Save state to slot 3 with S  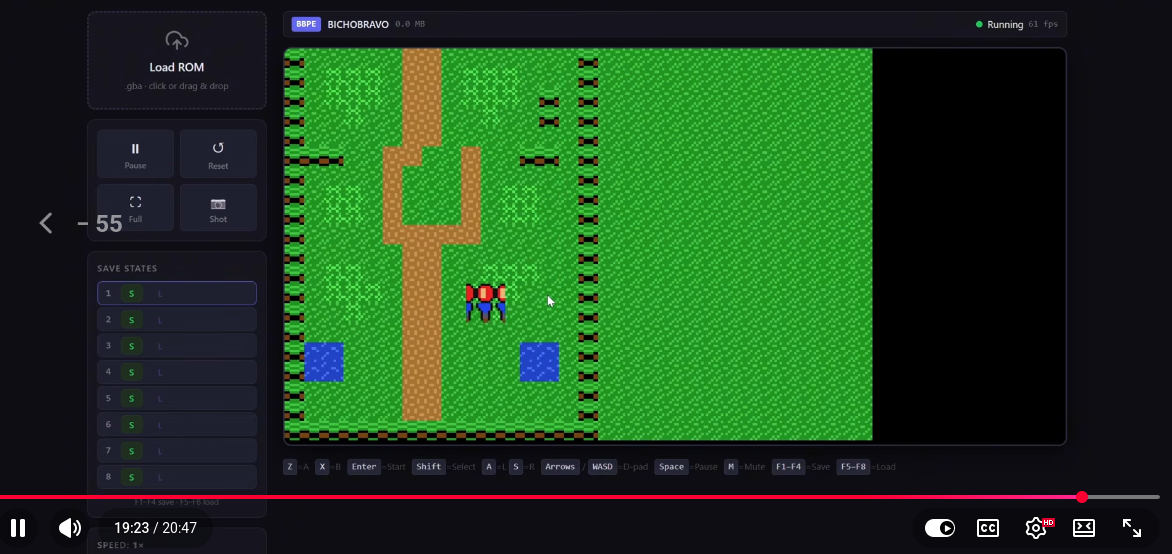132,346
